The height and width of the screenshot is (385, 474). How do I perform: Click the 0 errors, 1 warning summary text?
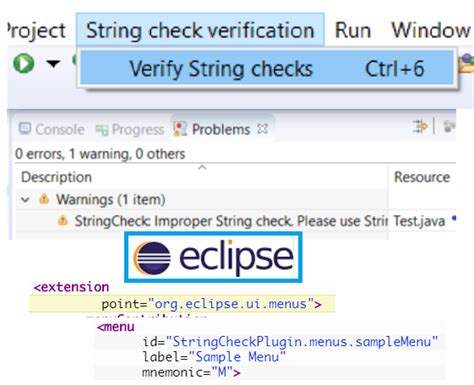click(100, 154)
